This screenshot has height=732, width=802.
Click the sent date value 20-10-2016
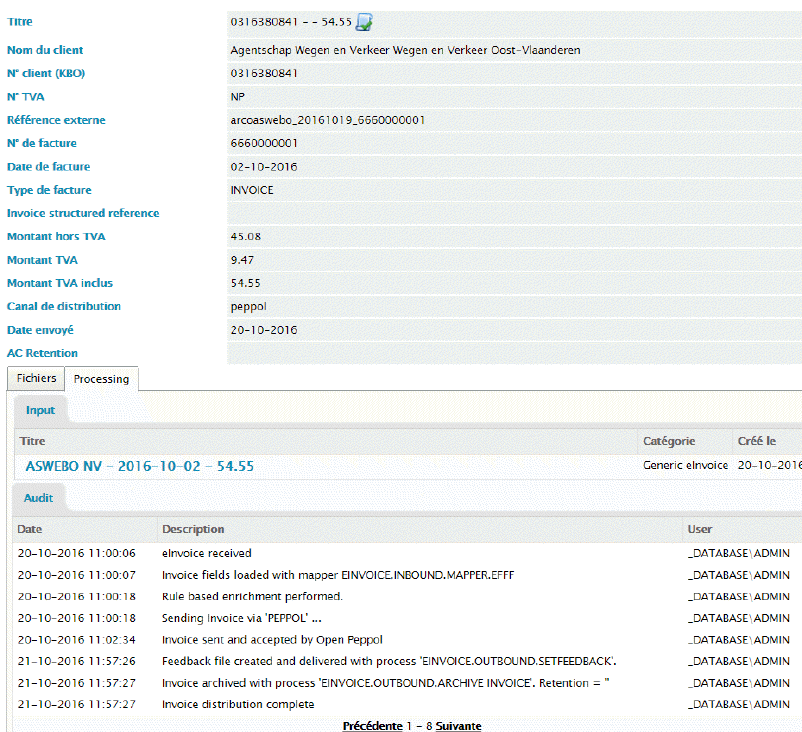click(x=264, y=330)
